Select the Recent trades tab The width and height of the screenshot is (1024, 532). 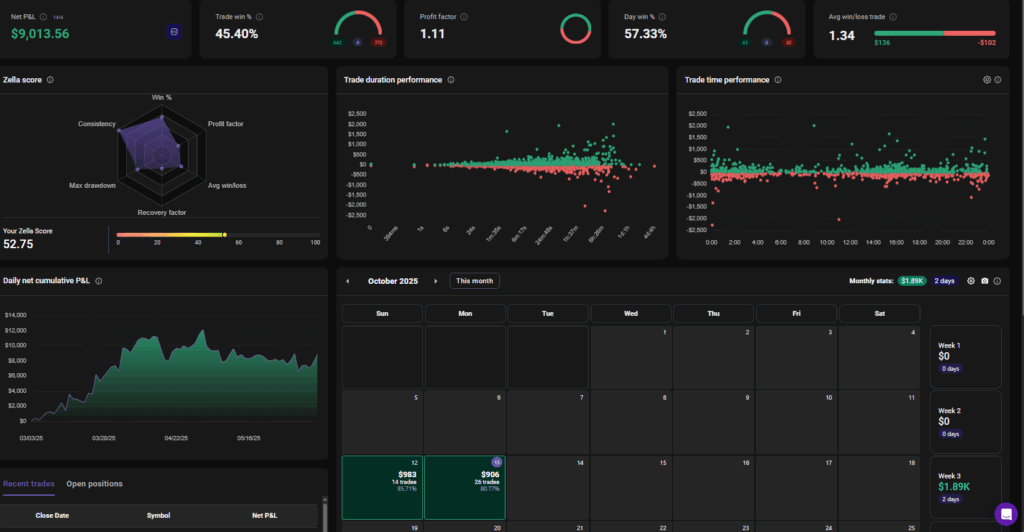click(x=29, y=484)
